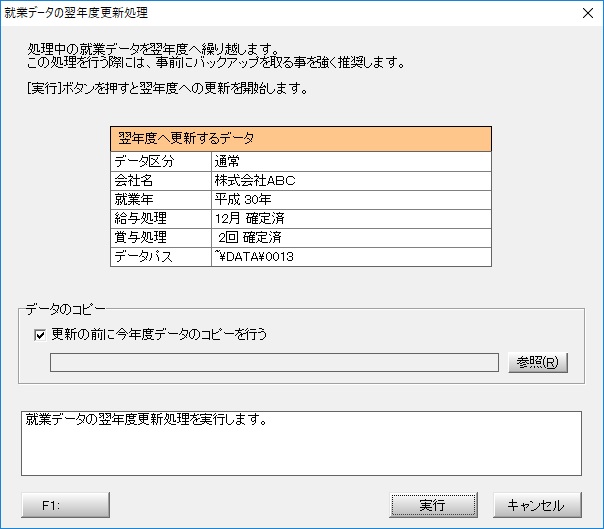The width and height of the screenshot is (604, 529).
Task: Click the 会社名 label cell
Action: (161, 181)
